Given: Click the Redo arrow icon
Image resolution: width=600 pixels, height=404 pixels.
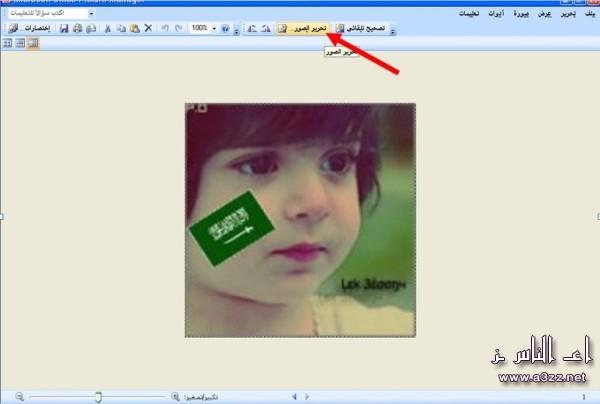Looking at the screenshot, I should [x=178, y=29].
